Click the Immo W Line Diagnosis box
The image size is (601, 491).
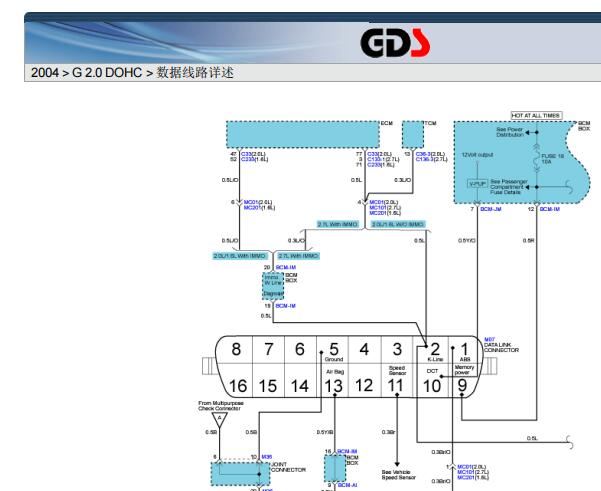(x=273, y=286)
